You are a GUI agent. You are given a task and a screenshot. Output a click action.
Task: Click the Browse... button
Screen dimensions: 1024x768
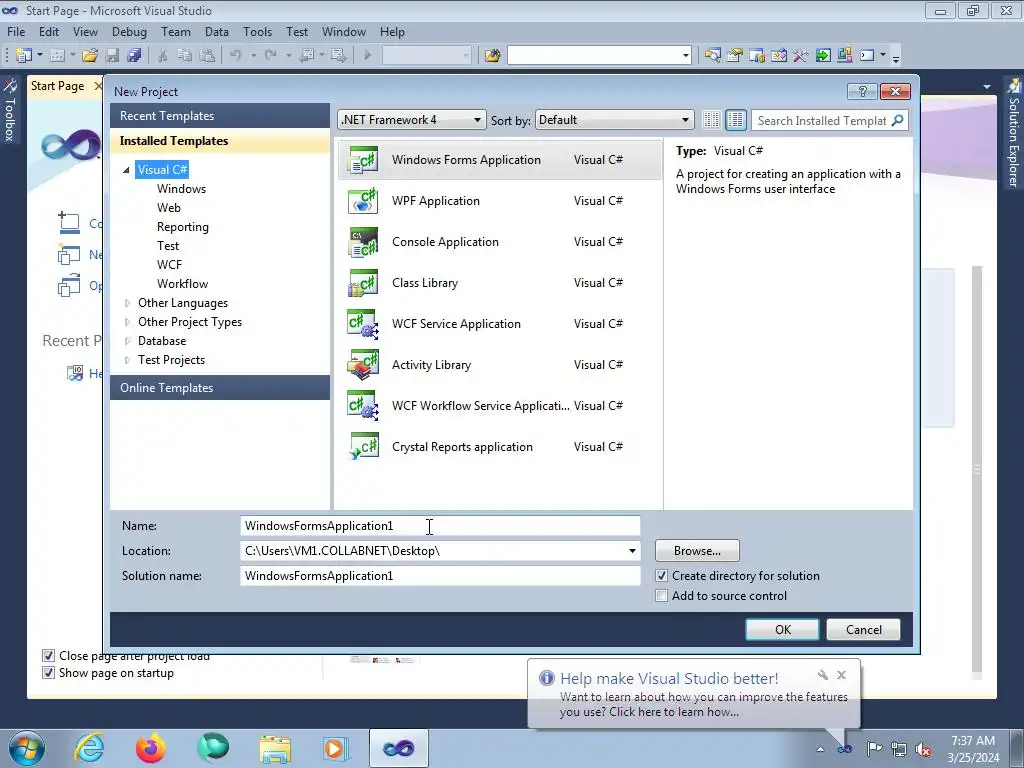tap(697, 551)
